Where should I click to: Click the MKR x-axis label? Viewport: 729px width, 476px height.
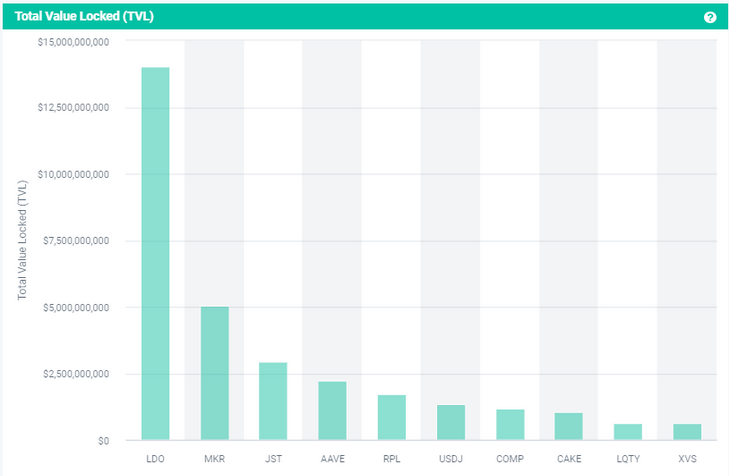(214, 458)
